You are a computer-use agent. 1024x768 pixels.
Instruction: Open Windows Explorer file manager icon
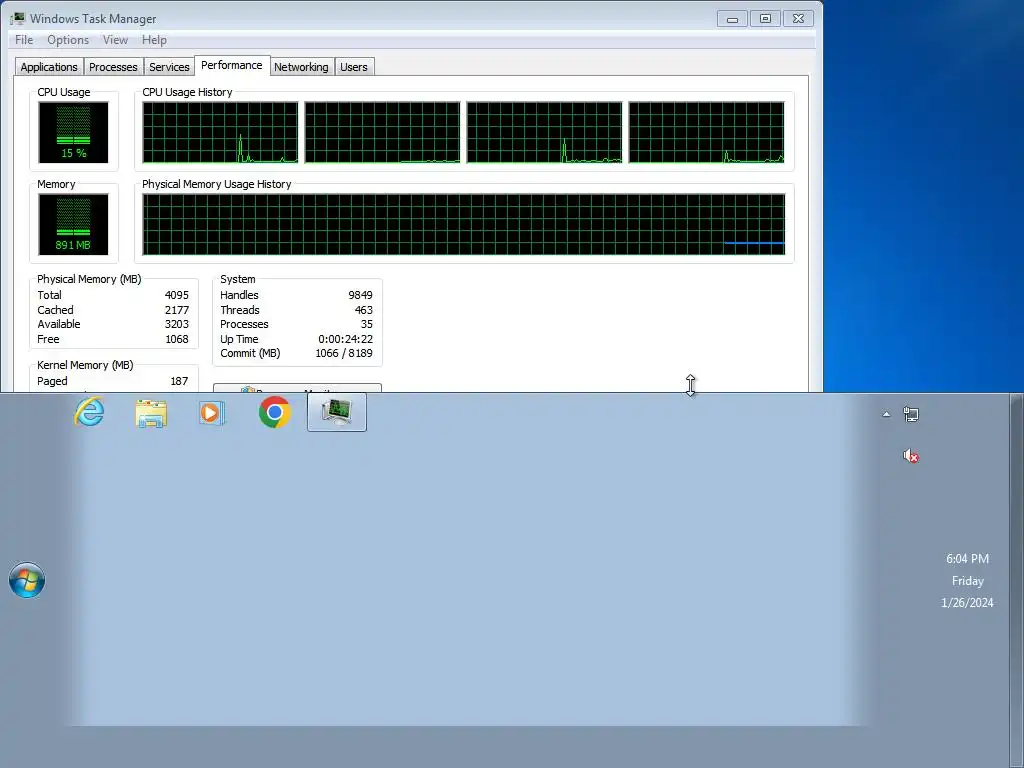point(151,413)
